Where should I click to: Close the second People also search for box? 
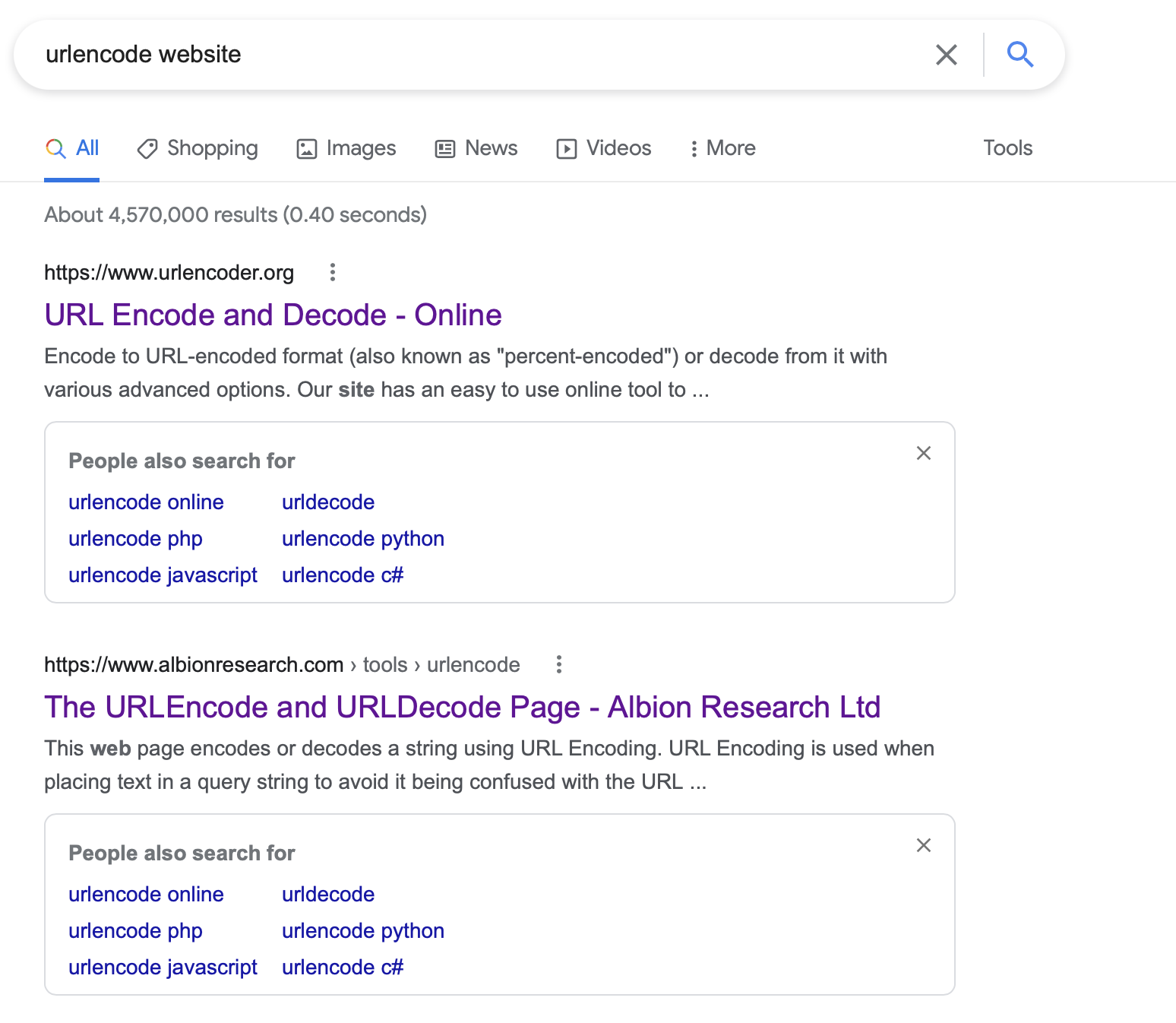coord(923,845)
